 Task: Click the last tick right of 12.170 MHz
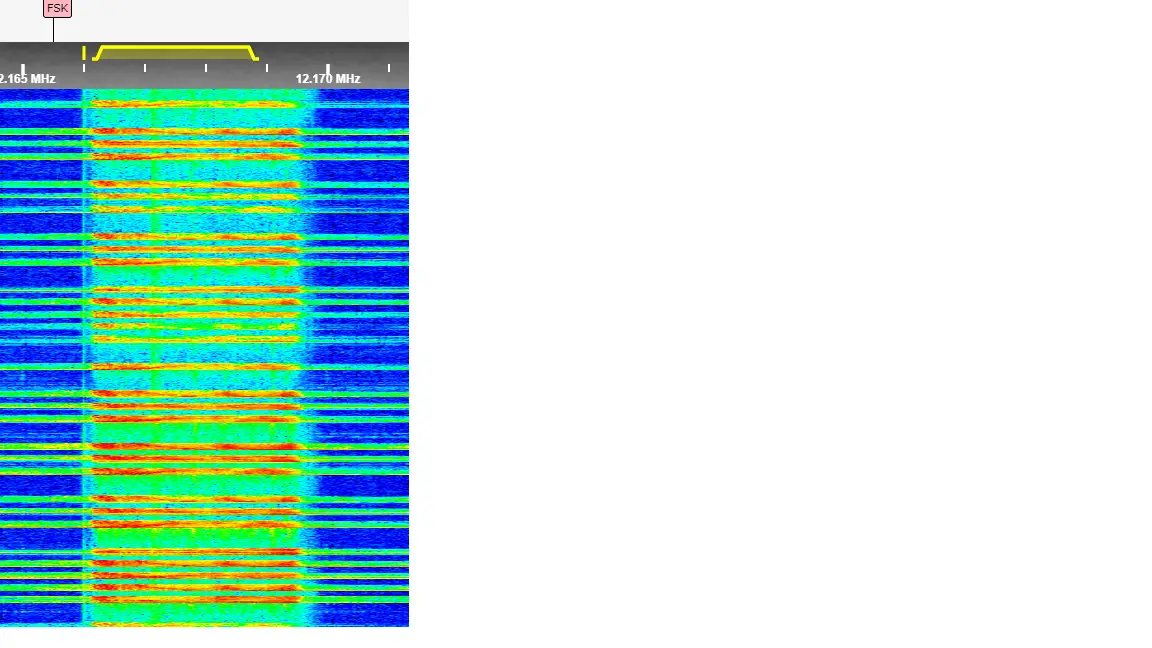[389, 67]
